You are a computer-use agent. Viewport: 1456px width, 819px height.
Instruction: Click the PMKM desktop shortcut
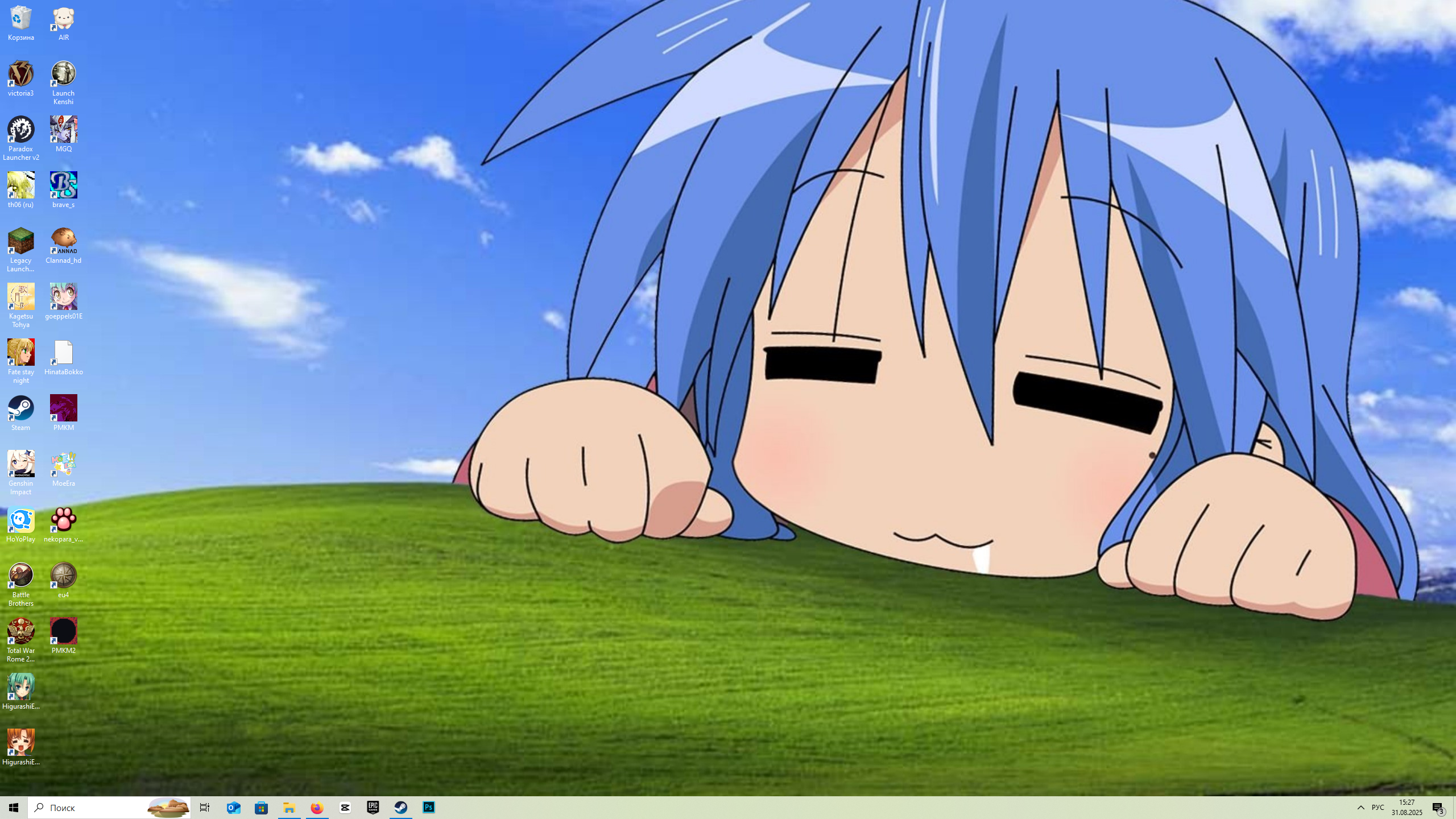pyautogui.click(x=64, y=413)
